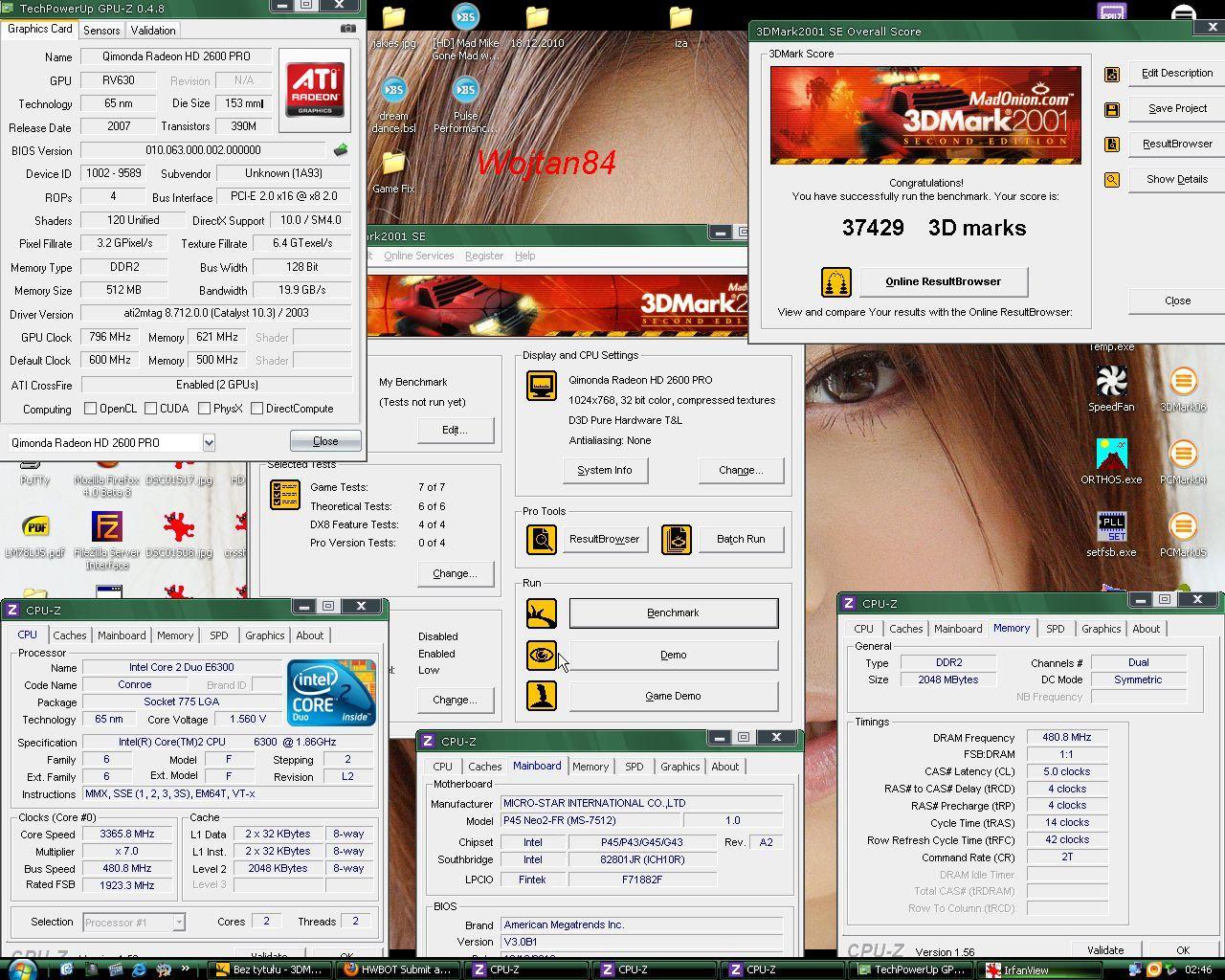Click the ResultBrowser icon in score window
The height and width of the screenshot is (980, 1225).
point(1112,145)
